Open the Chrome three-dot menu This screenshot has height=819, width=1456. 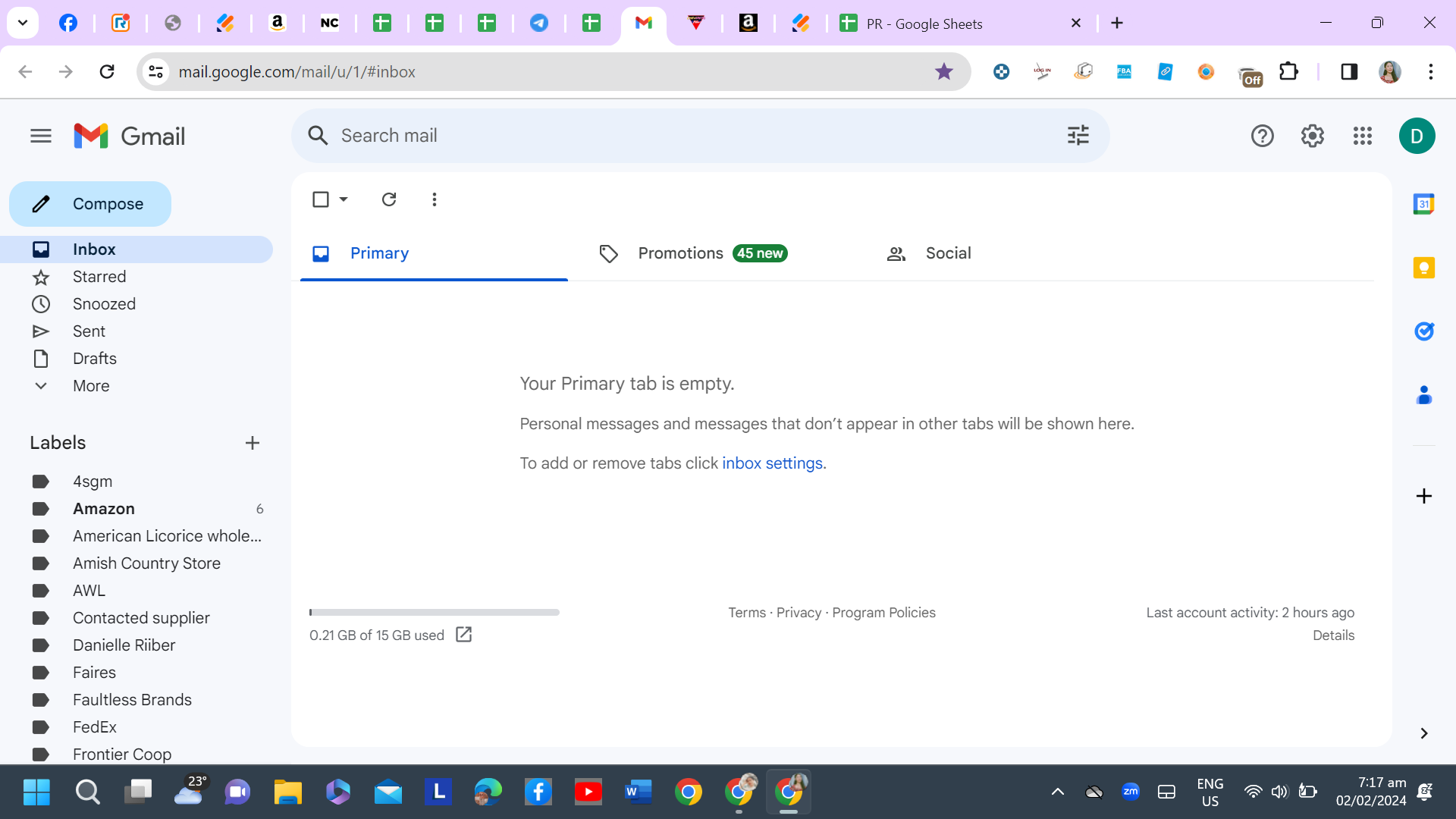pos(1430,71)
